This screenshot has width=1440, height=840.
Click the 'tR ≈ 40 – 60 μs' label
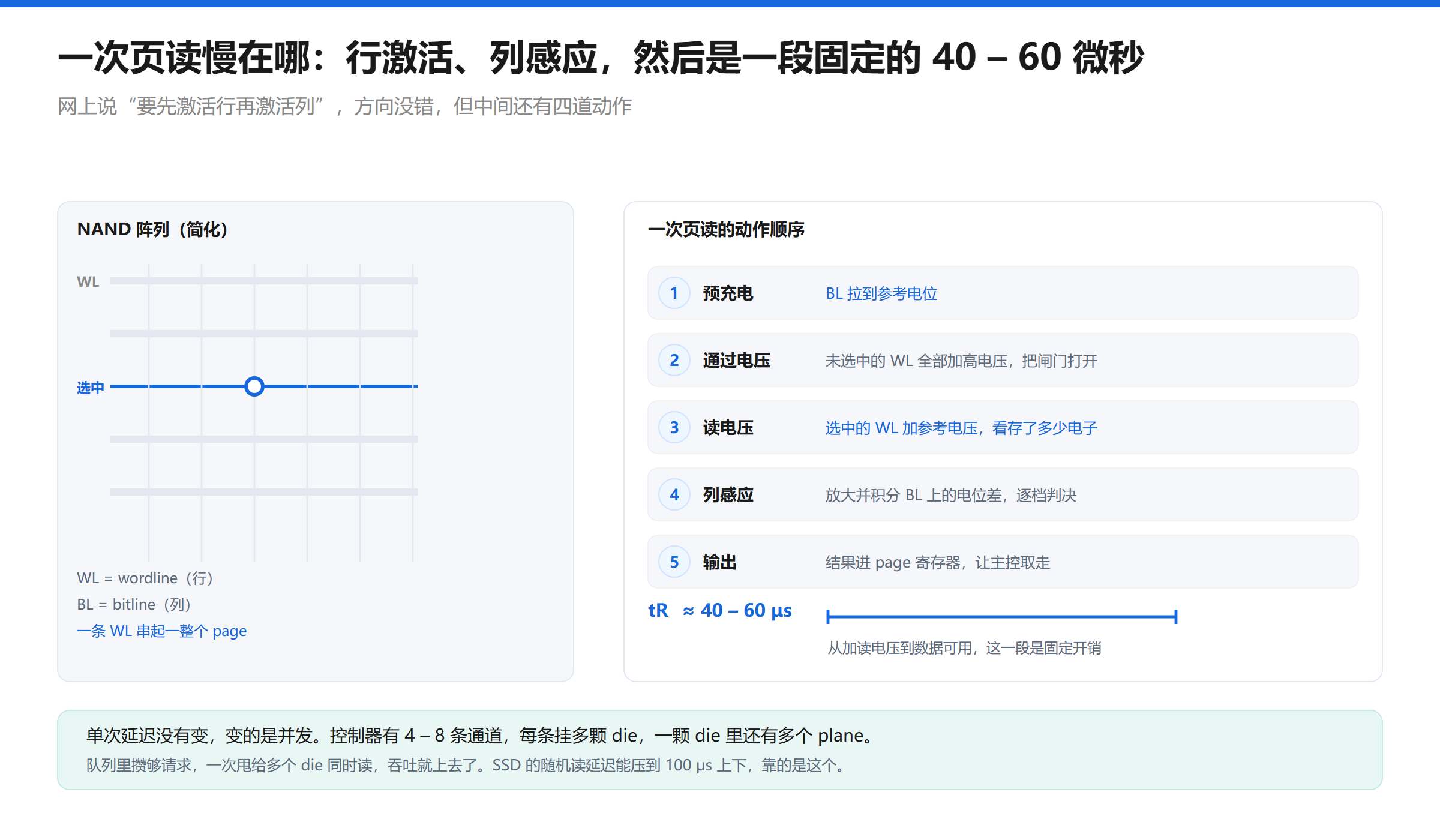click(720, 610)
